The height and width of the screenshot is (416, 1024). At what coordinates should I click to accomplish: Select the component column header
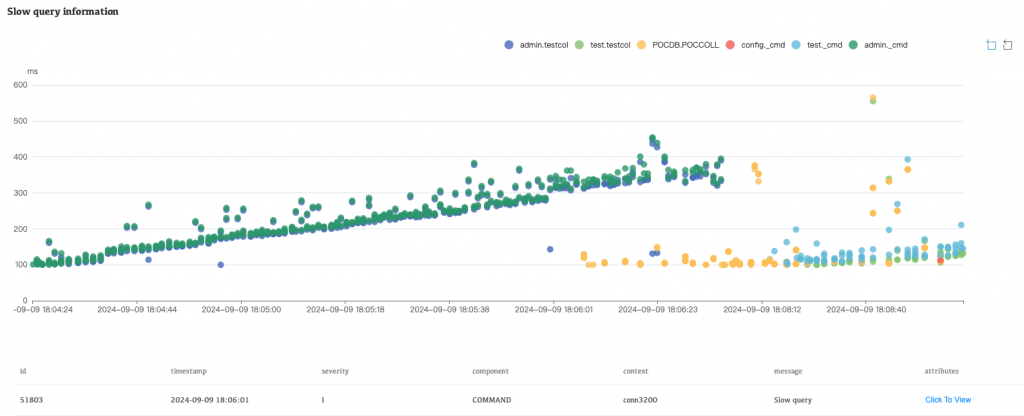pos(492,371)
